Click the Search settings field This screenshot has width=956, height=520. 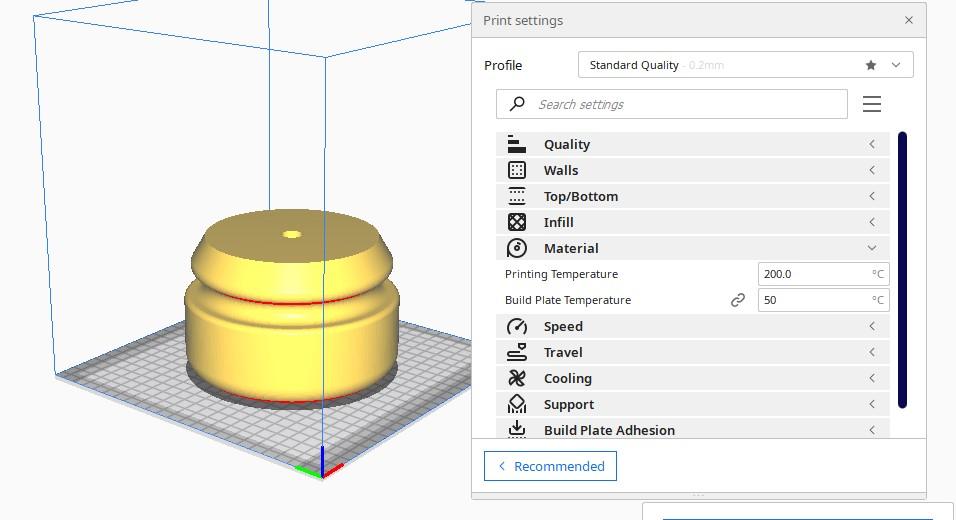[671, 104]
